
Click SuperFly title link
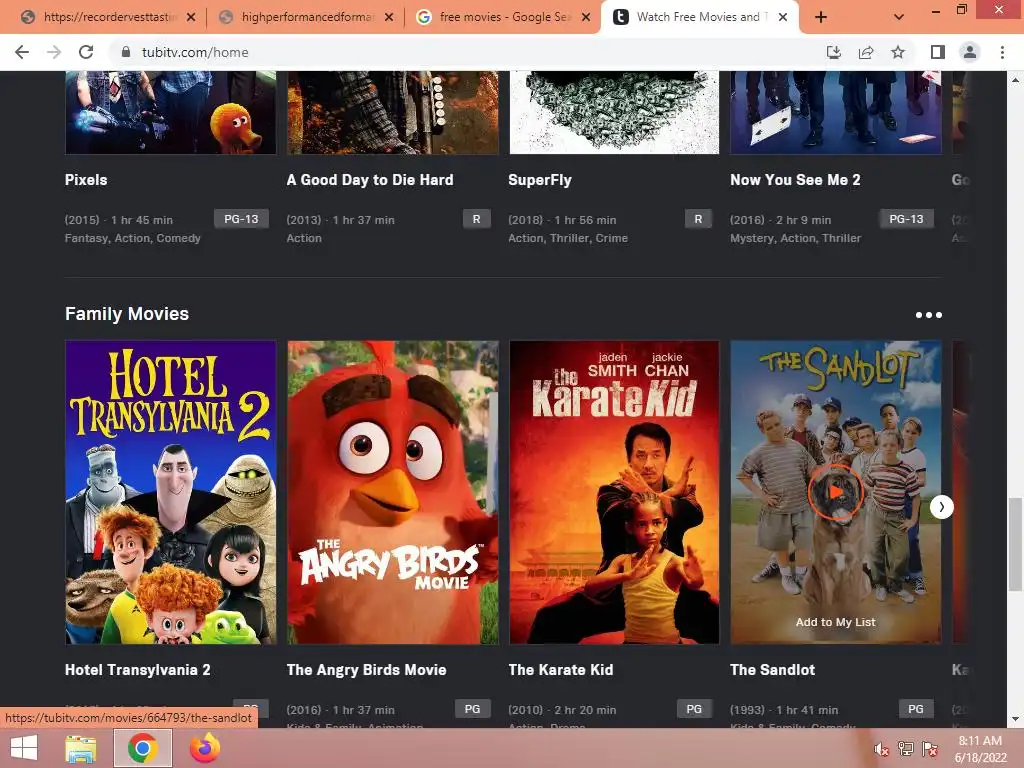[x=539, y=180]
